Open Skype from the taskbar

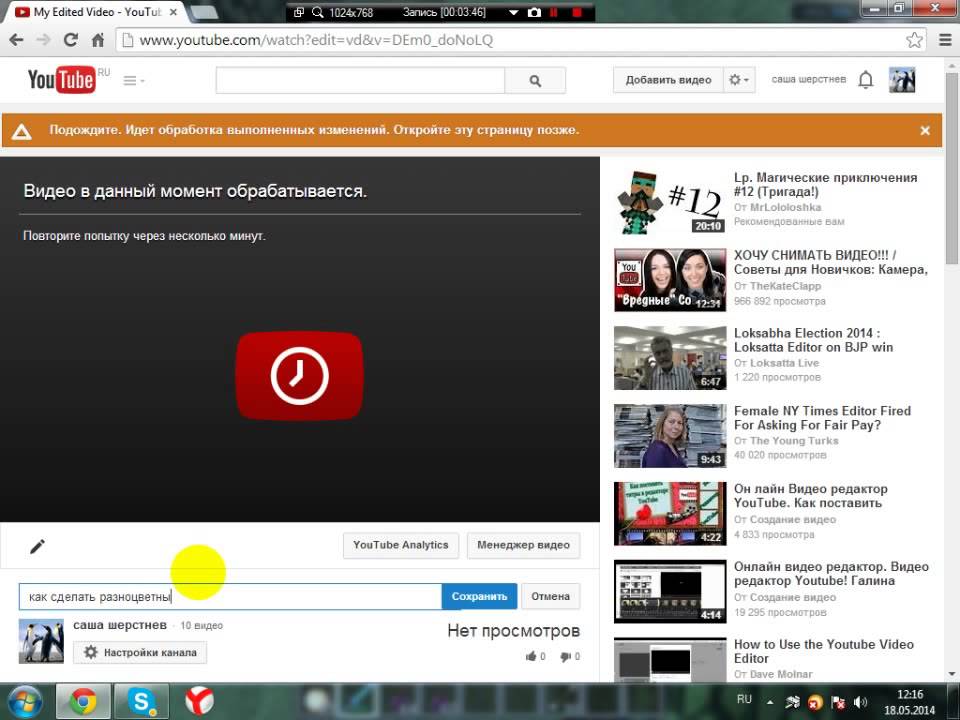point(141,702)
